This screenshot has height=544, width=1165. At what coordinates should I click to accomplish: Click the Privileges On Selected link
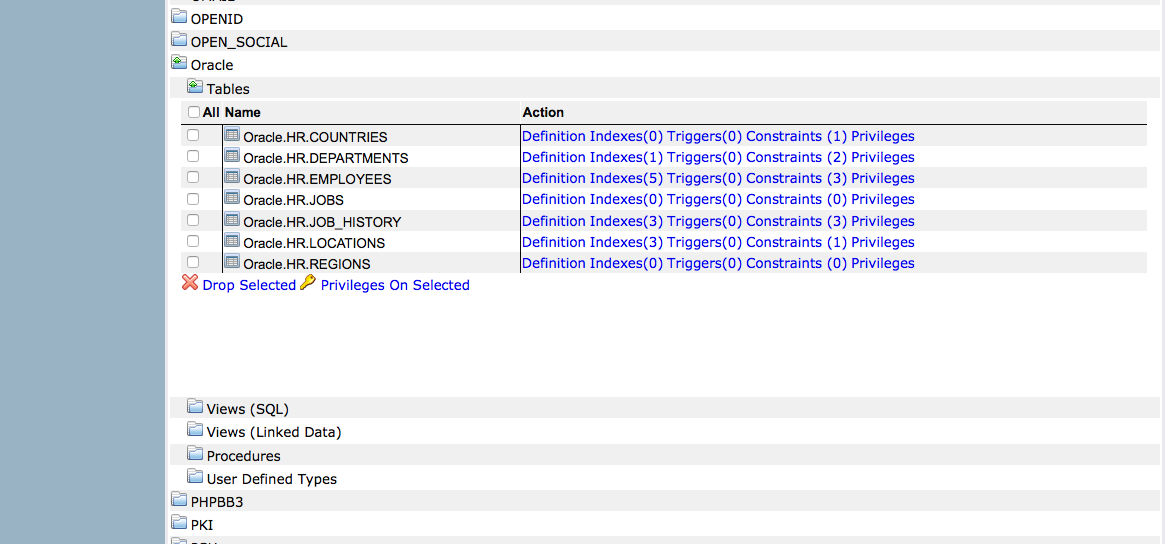click(395, 285)
